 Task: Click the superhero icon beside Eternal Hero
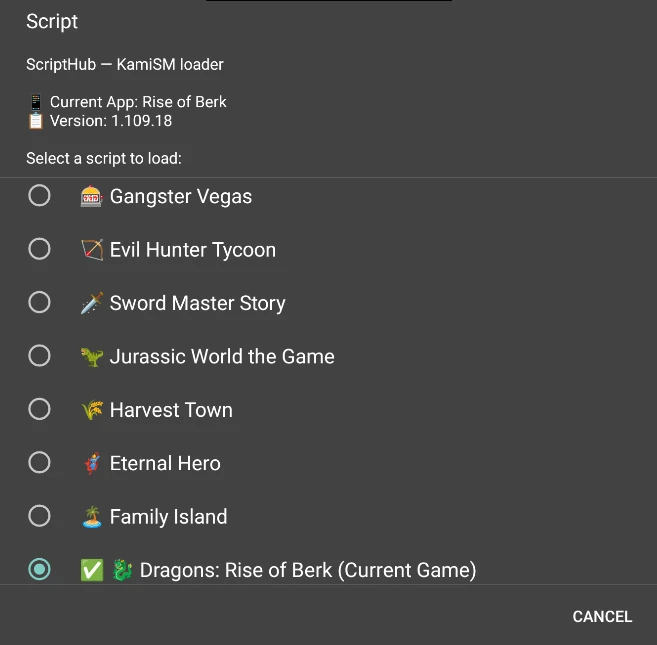[92, 463]
